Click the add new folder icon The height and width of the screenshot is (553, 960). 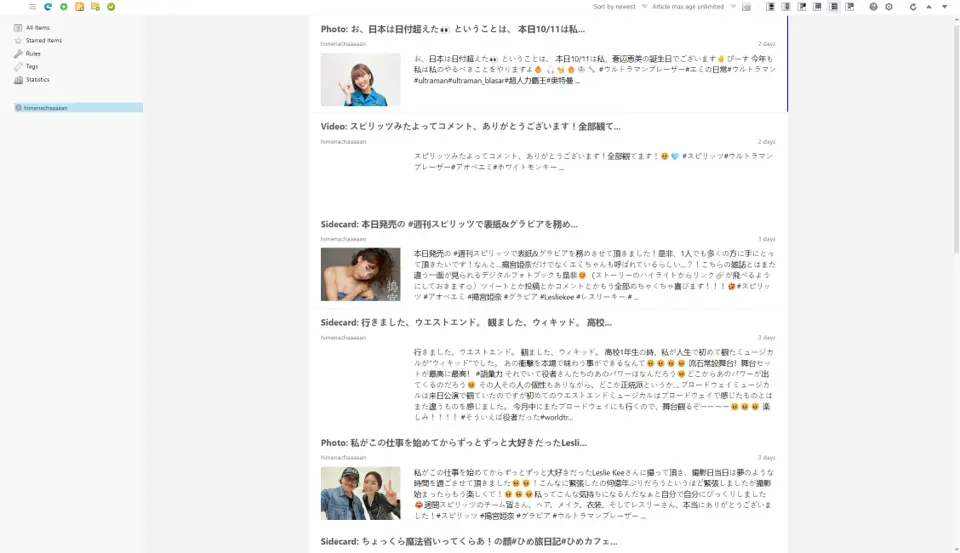pos(96,7)
